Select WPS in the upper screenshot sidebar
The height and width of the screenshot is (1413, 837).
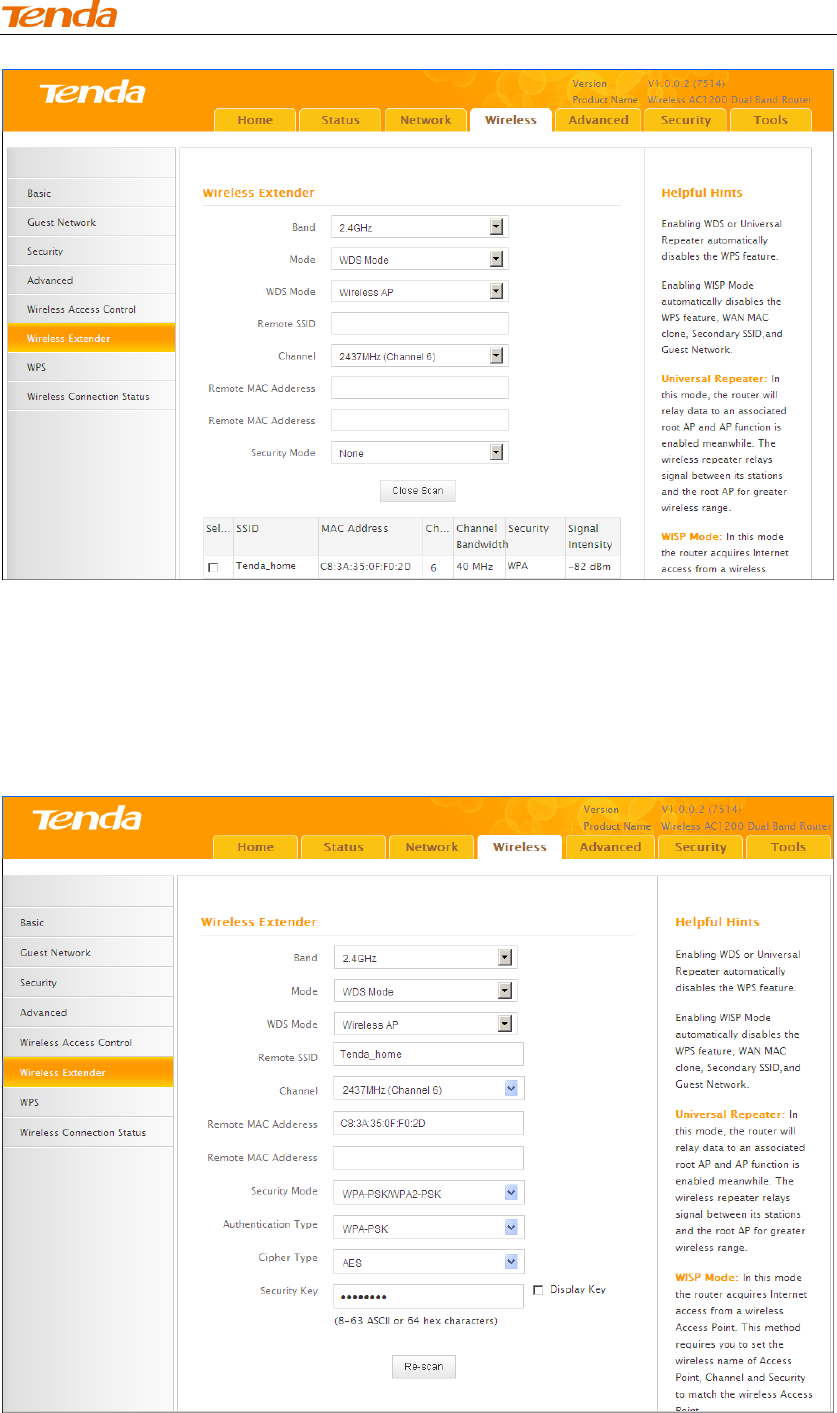[x=91, y=367]
